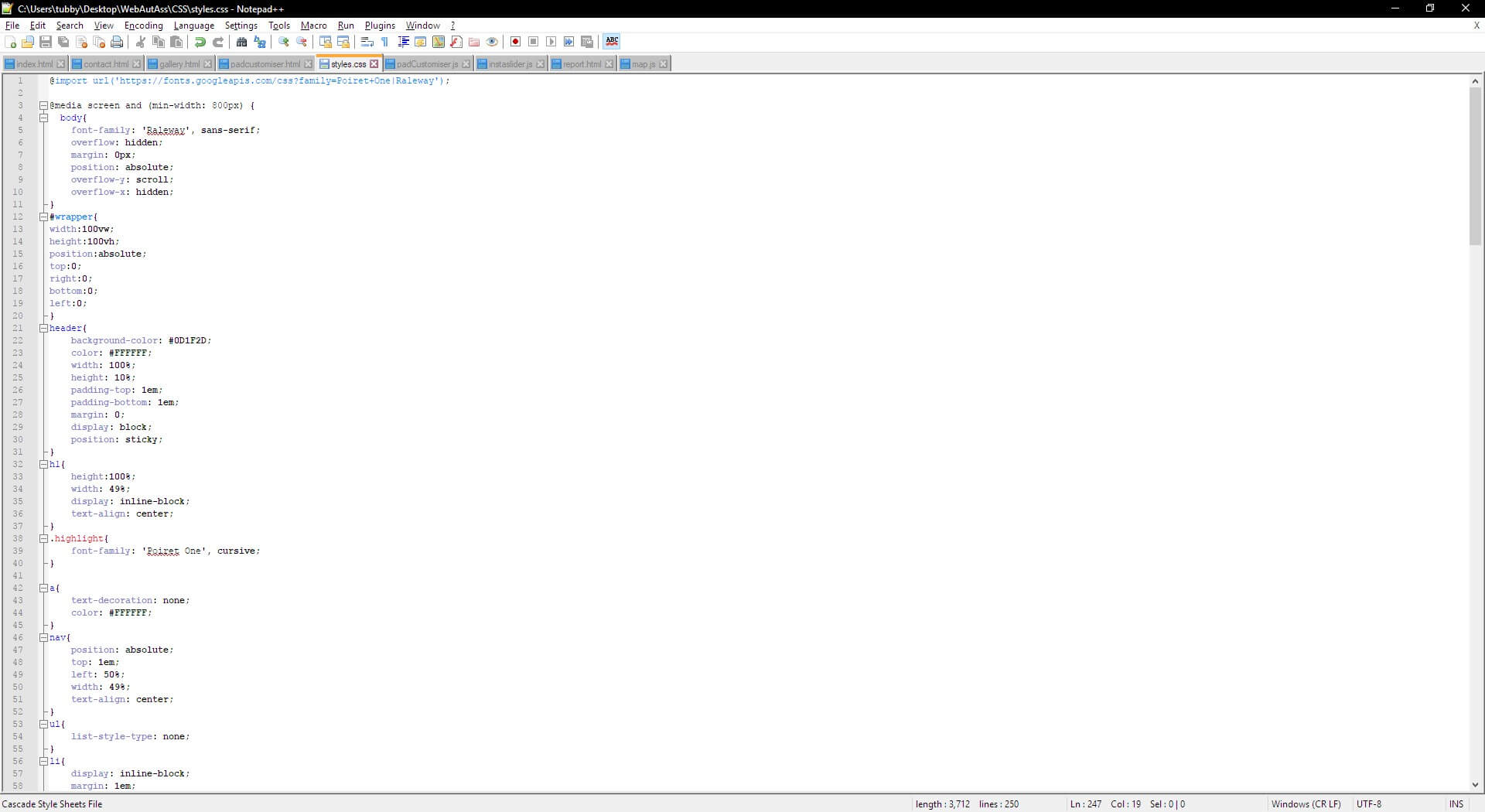Click the Redo toolbar icon

tap(218, 42)
